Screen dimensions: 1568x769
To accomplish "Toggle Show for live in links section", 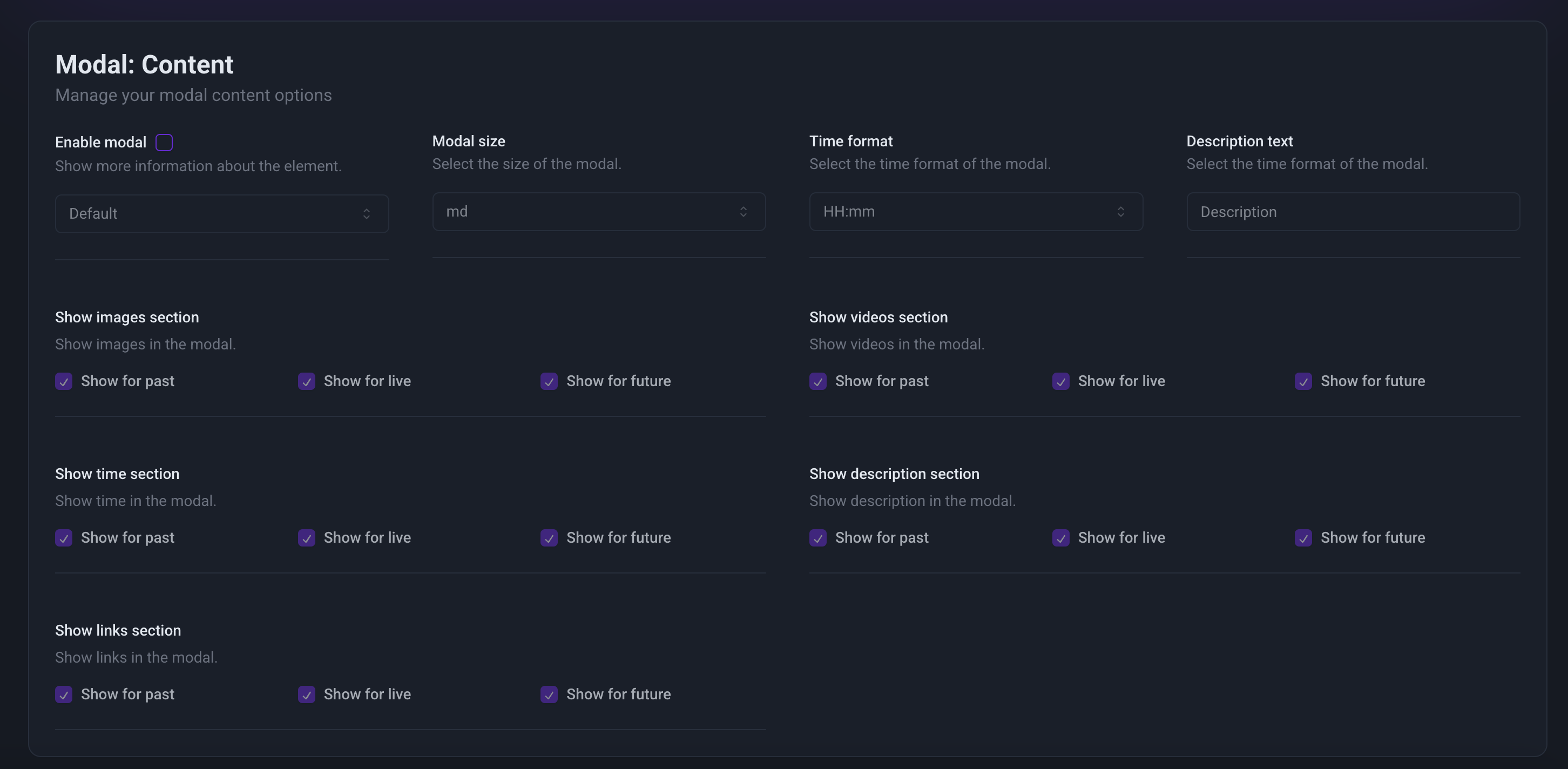I will click(x=306, y=694).
